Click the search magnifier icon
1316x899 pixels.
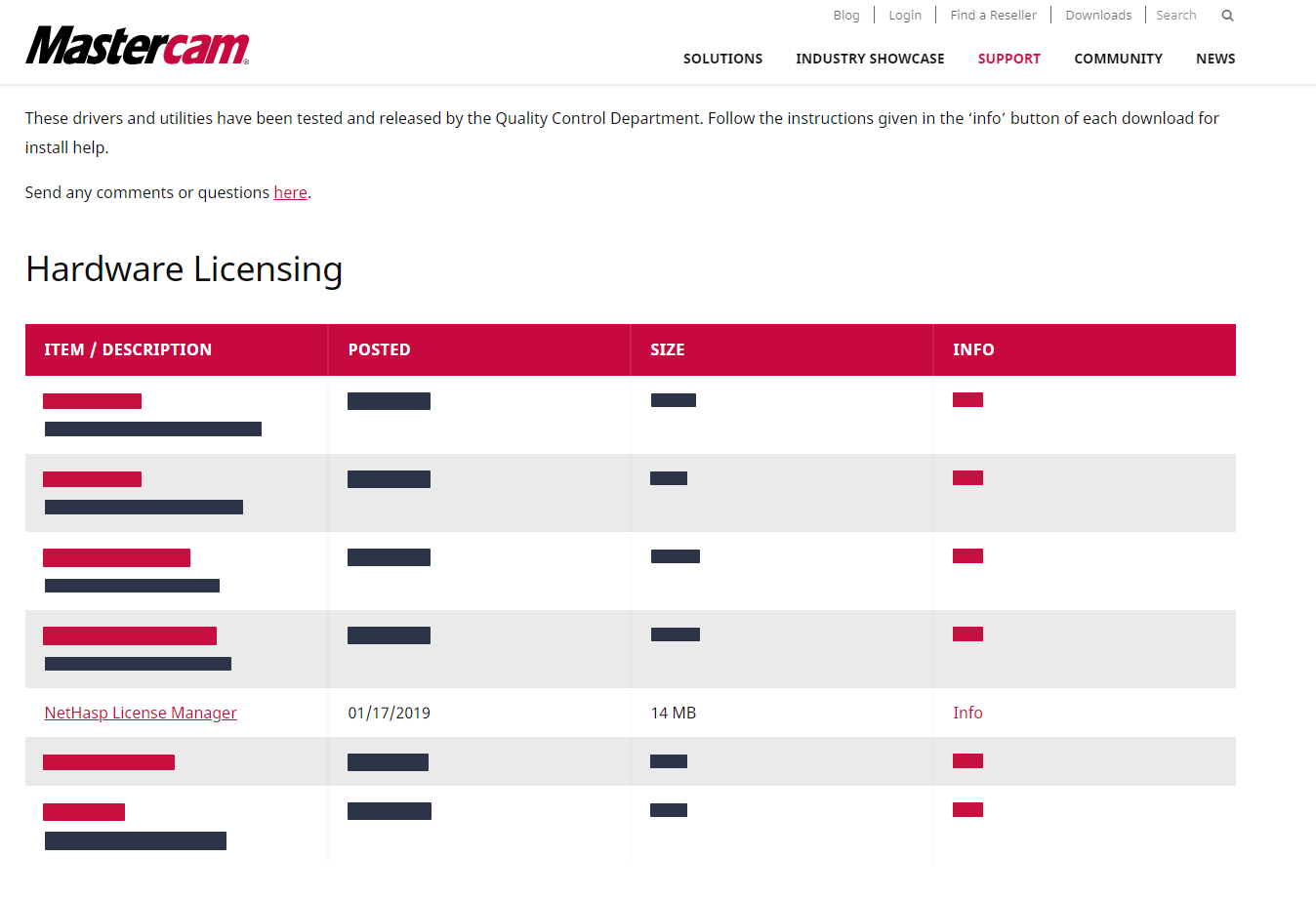(1227, 16)
